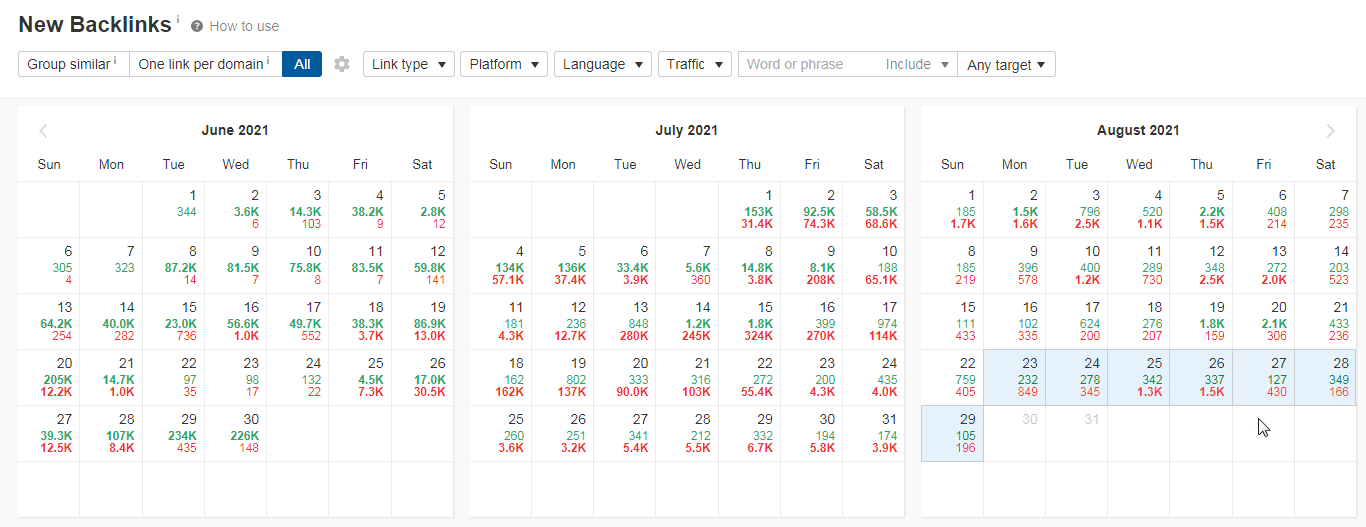
Task: Select August 23 in the calendar
Action: 1014,378
